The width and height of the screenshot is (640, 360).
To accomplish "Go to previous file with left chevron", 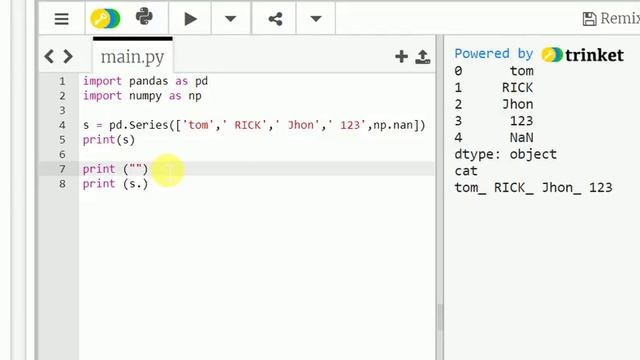I will pyautogui.click(x=49, y=56).
